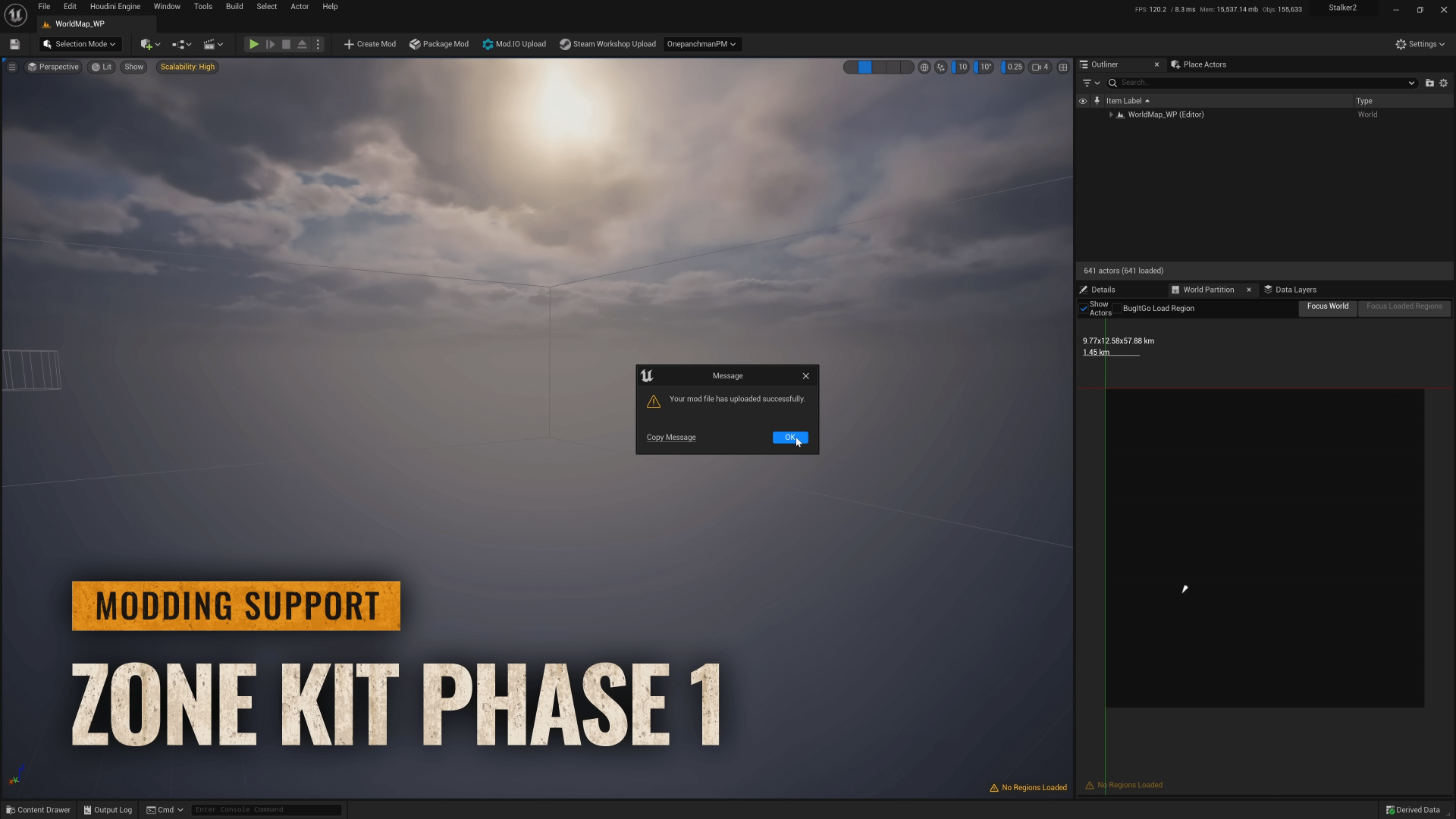Image resolution: width=1456 pixels, height=819 pixels.
Task: Close the World Partition tab
Action: click(1249, 290)
